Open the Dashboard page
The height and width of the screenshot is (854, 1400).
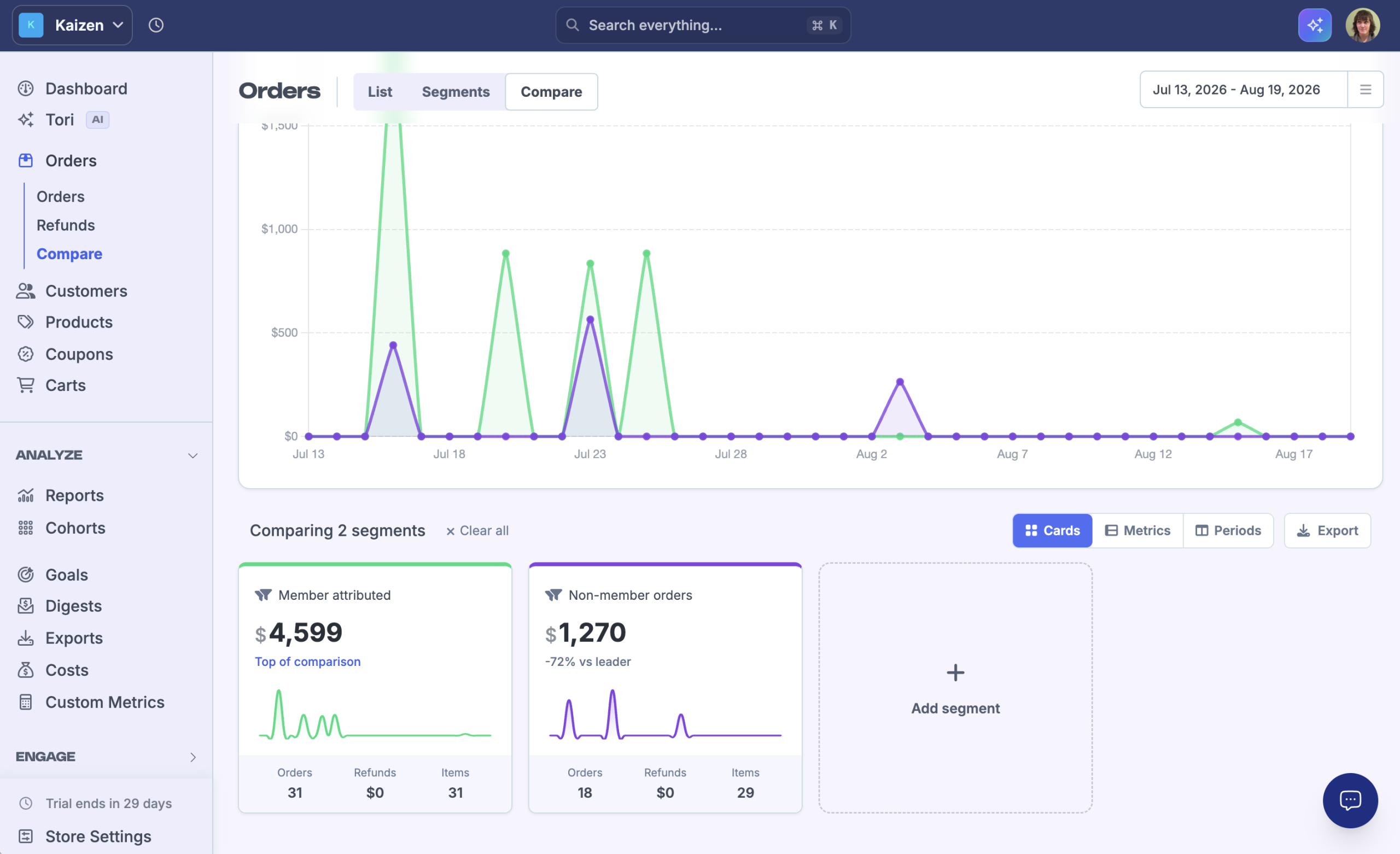click(86, 89)
